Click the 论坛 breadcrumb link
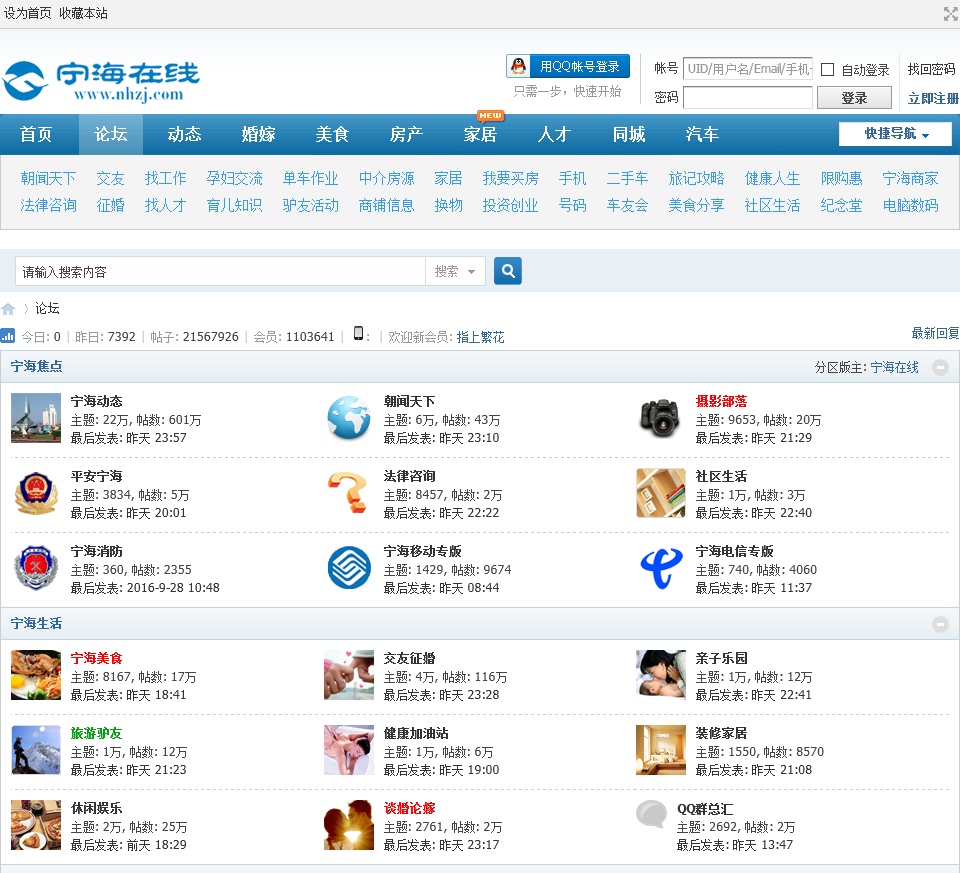Viewport: 960px width, 873px height. click(47, 309)
